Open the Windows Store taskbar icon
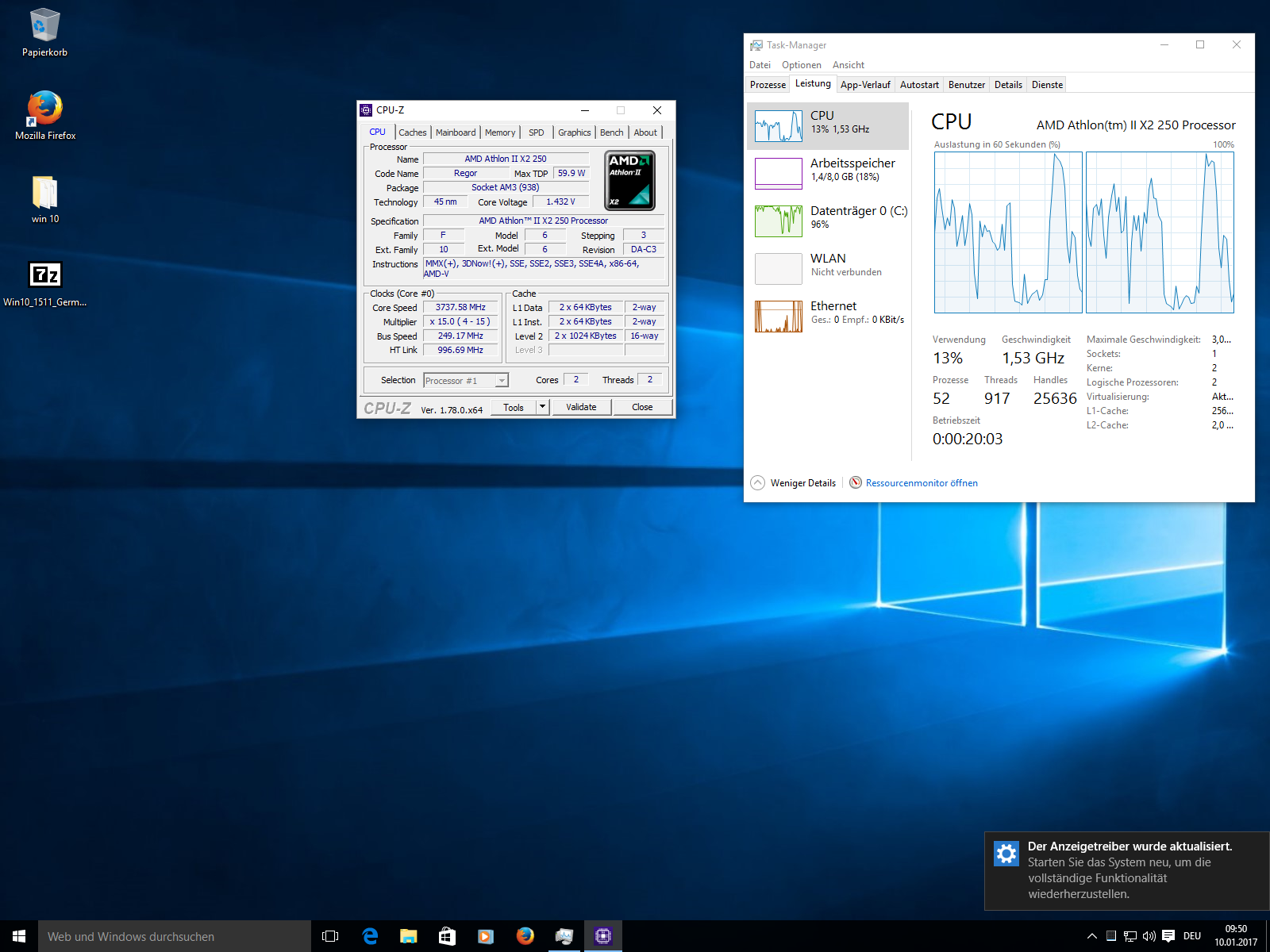Screen dimensions: 1270x952 [x=447, y=936]
